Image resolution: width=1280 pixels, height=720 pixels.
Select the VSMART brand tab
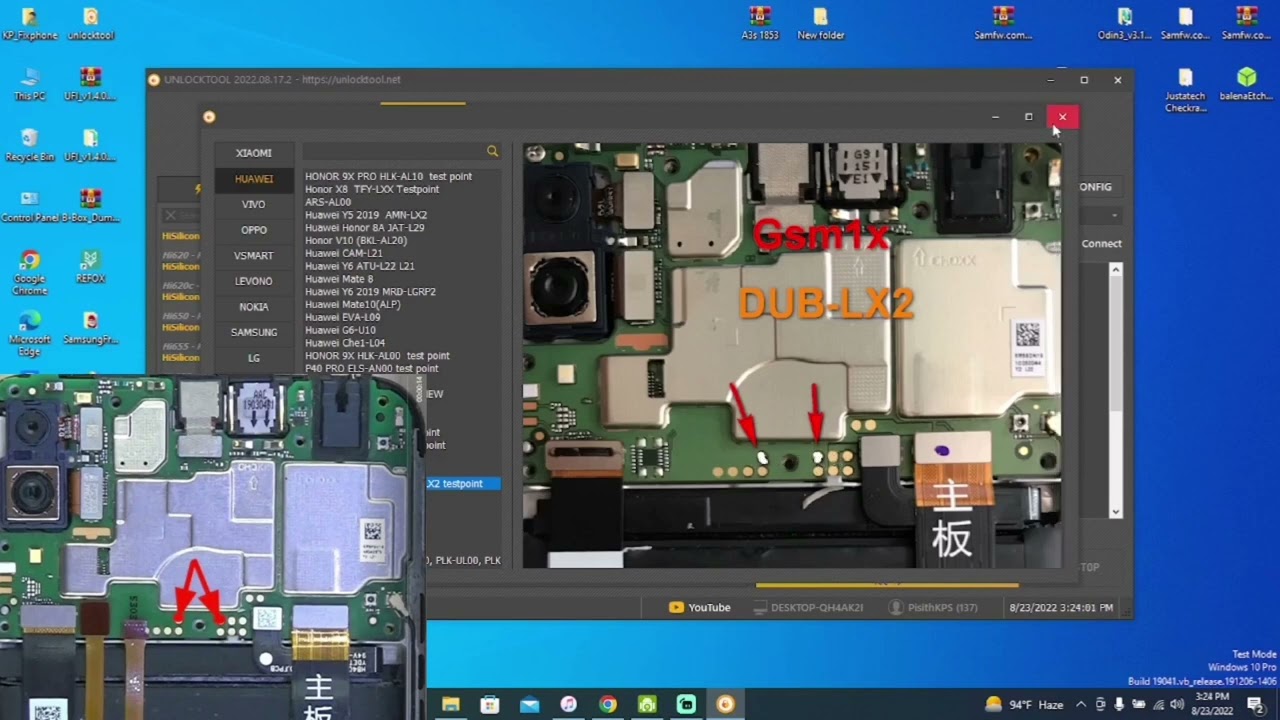(254, 256)
